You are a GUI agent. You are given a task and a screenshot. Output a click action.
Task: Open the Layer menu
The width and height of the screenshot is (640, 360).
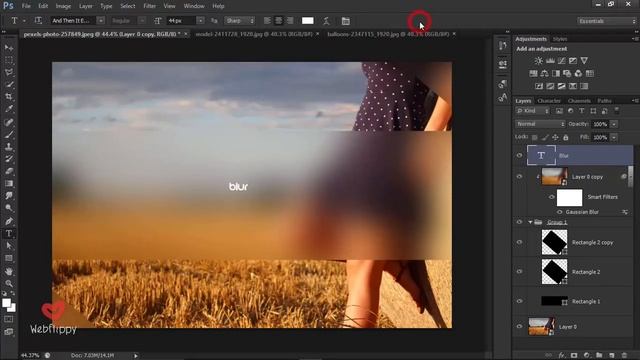(x=86, y=6)
